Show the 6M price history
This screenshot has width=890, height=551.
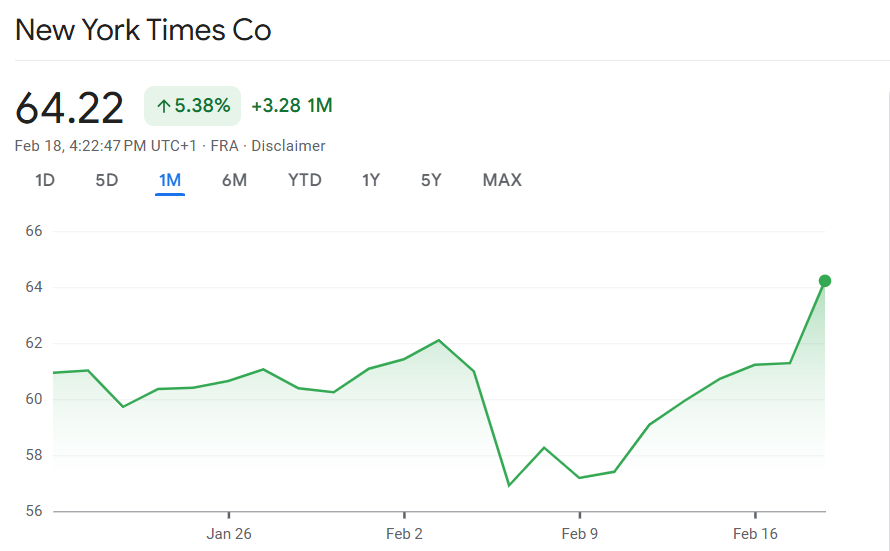(234, 180)
